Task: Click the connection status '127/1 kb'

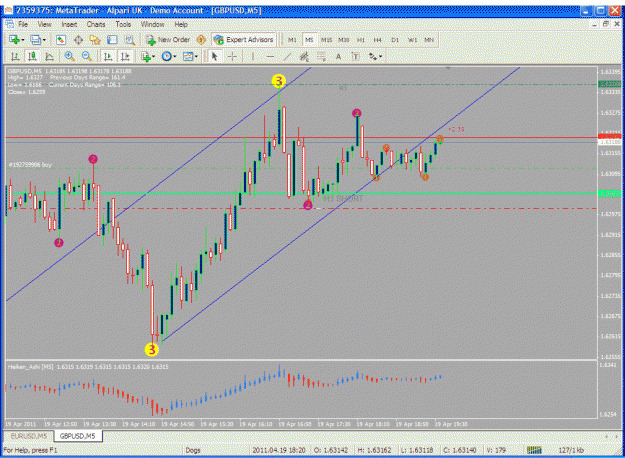Action: [x=570, y=450]
